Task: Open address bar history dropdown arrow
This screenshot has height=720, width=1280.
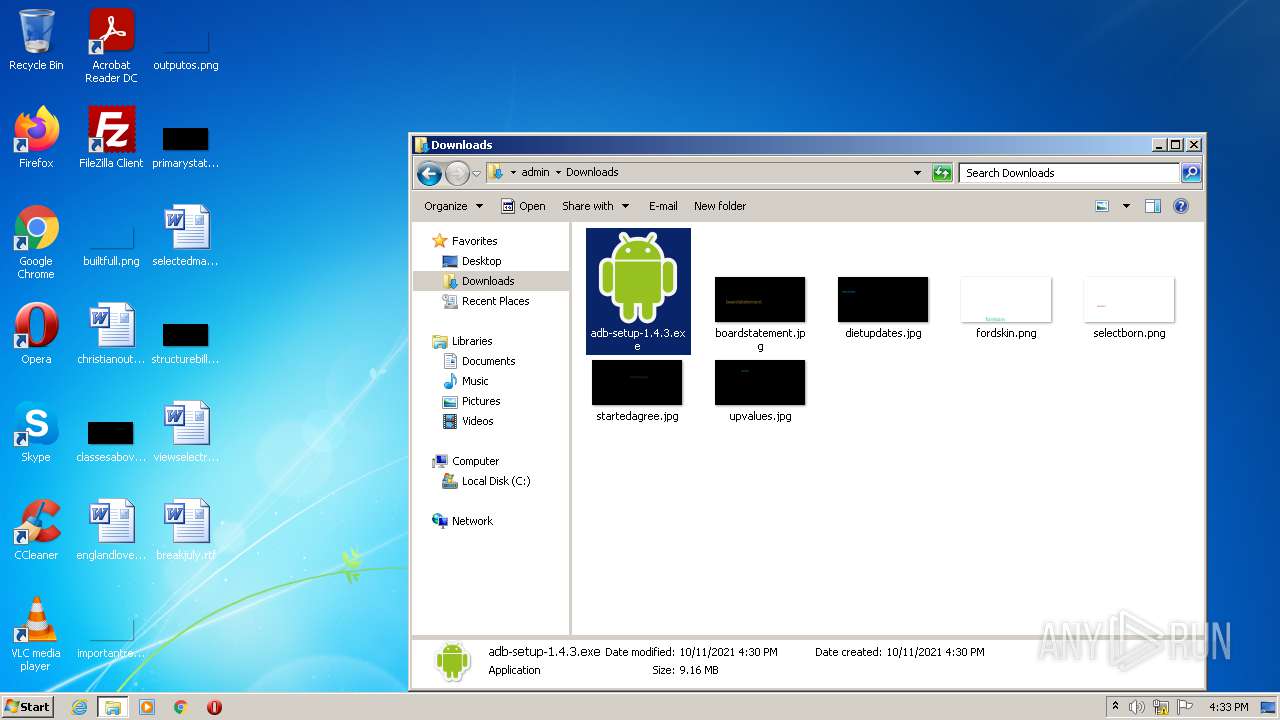Action: point(918,173)
